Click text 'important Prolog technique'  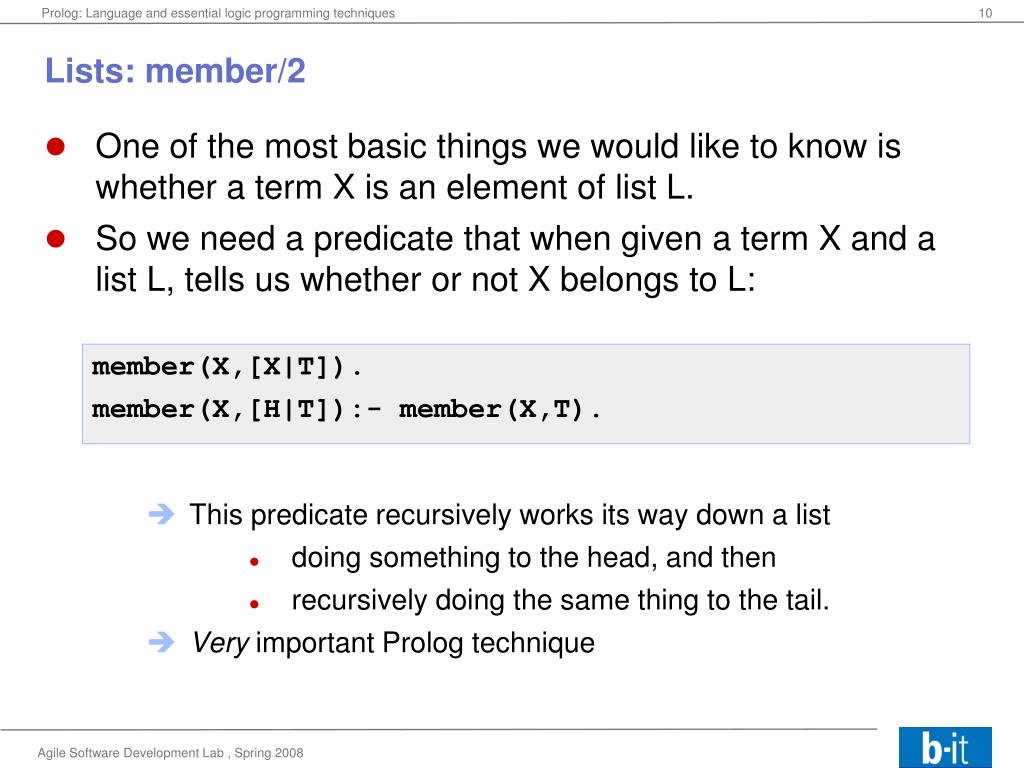[x=425, y=643]
